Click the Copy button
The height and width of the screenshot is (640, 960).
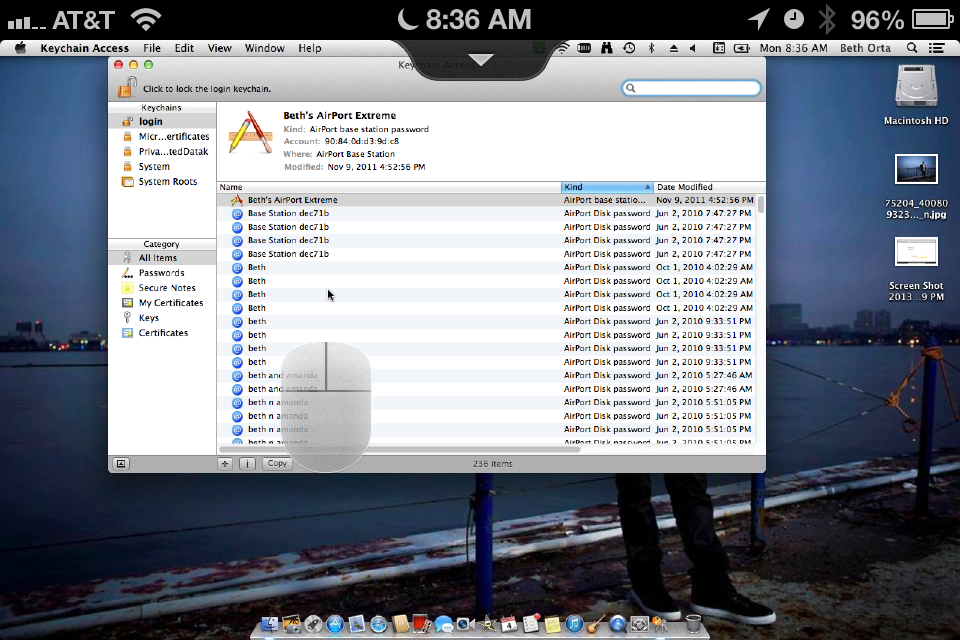click(277, 464)
